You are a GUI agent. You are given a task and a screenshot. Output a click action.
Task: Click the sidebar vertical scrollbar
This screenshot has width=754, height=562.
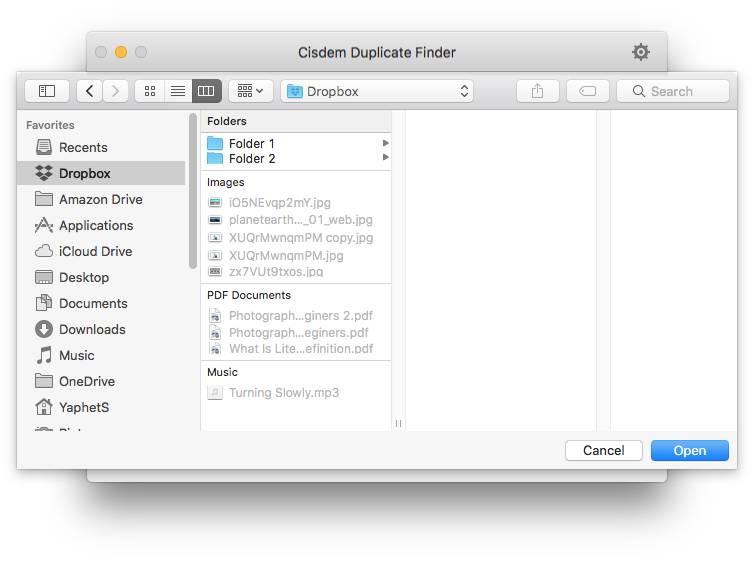point(193,191)
